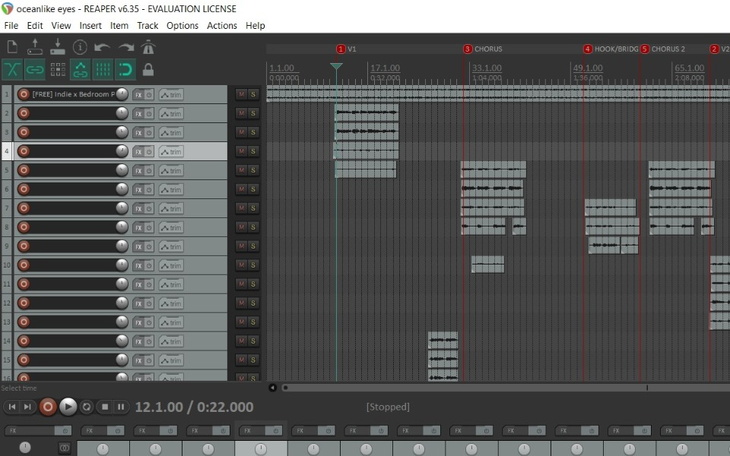Viewport: 730px width, 456px height.
Task: Click the New Project icon
Action: (12, 47)
